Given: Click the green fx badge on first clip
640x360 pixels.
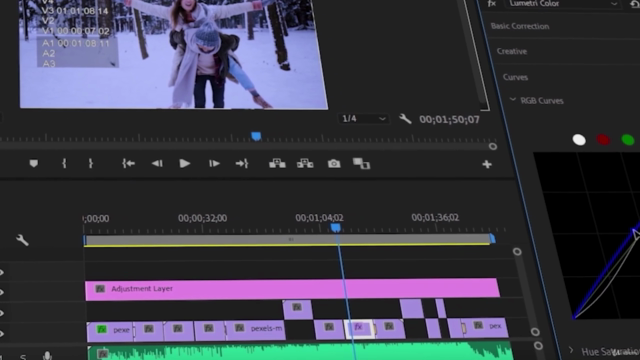Looking at the screenshot, I should click(102, 329).
